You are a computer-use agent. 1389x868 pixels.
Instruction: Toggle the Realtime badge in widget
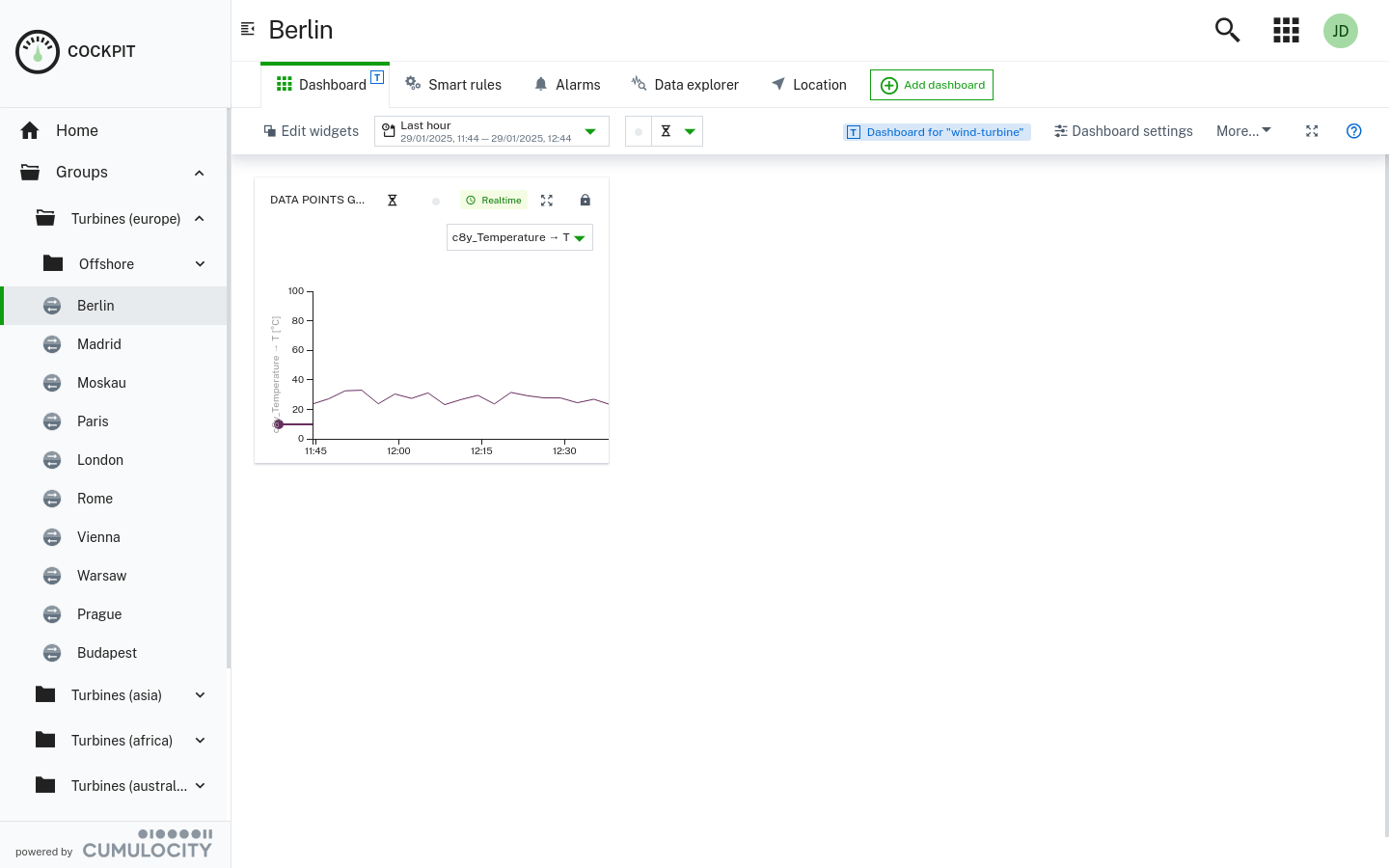pyautogui.click(x=494, y=201)
